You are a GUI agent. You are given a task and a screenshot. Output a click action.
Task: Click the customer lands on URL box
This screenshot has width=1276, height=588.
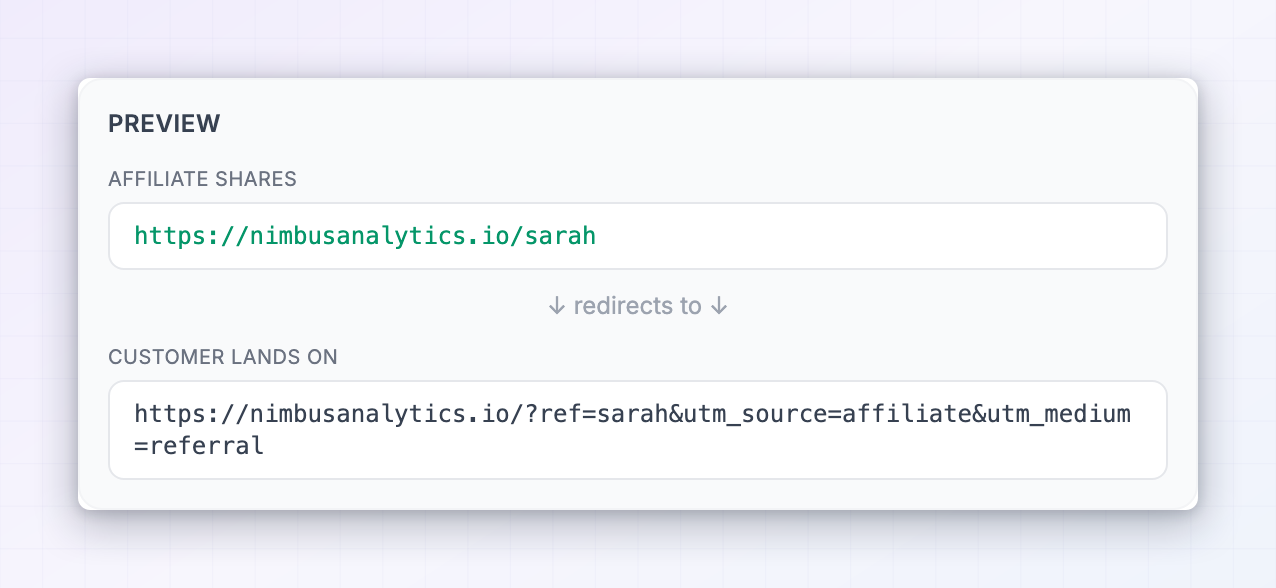[638, 429]
